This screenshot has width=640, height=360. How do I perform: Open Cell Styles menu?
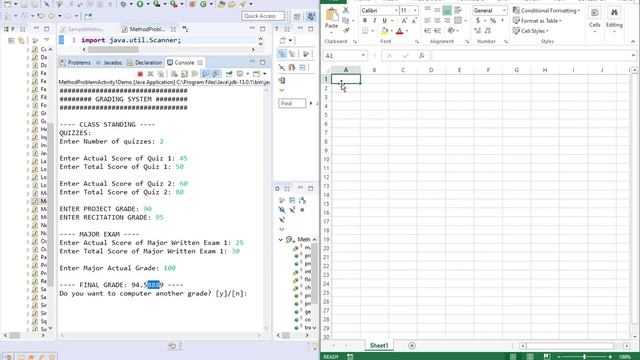(x=531, y=31)
